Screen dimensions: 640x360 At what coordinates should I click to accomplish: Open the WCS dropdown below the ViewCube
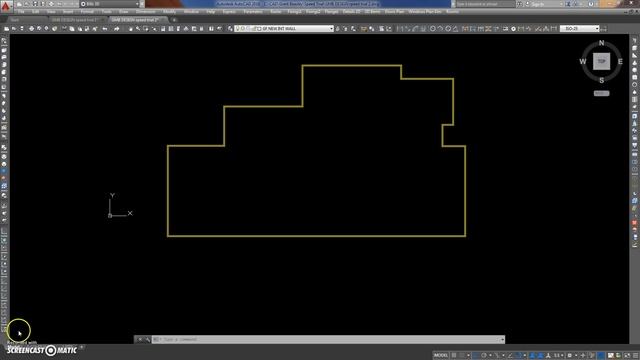point(601,93)
